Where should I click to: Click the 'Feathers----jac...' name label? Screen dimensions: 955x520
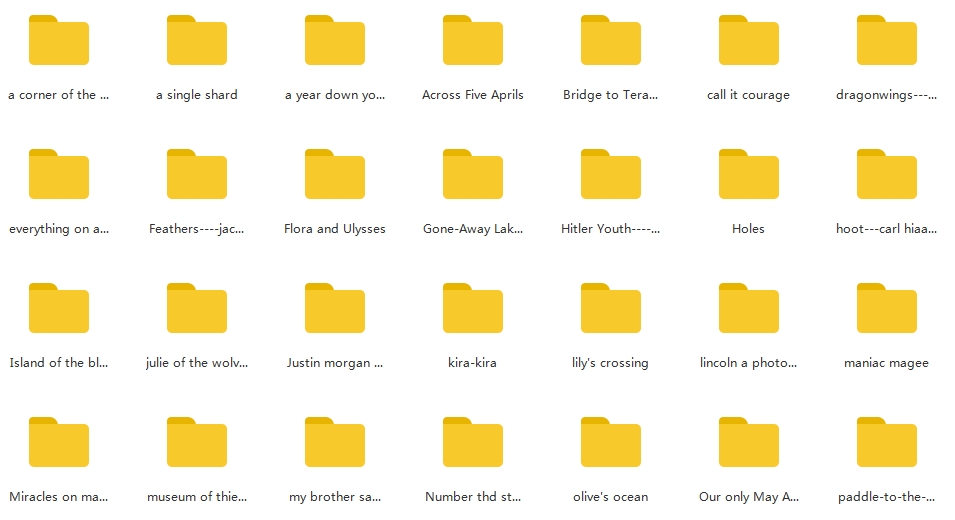tap(197, 229)
